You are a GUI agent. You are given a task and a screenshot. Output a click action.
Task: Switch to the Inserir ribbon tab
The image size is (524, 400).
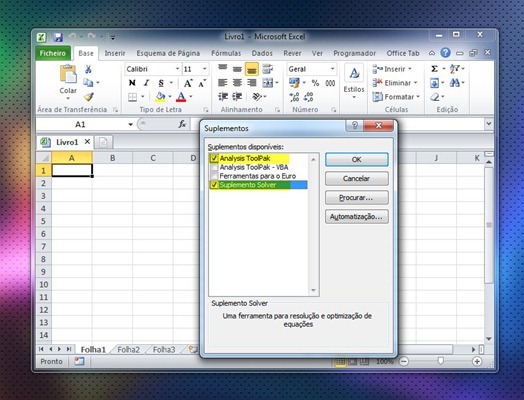point(115,53)
